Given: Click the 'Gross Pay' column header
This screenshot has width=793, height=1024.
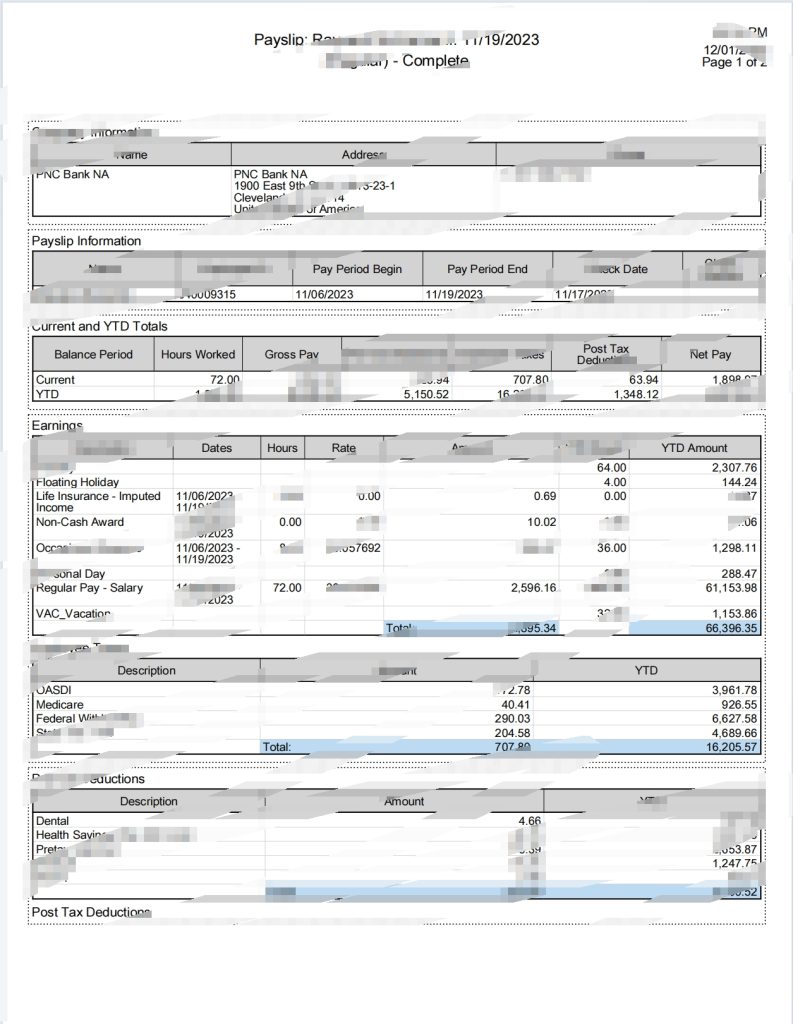Looking at the screenshot, I should 291,355.
